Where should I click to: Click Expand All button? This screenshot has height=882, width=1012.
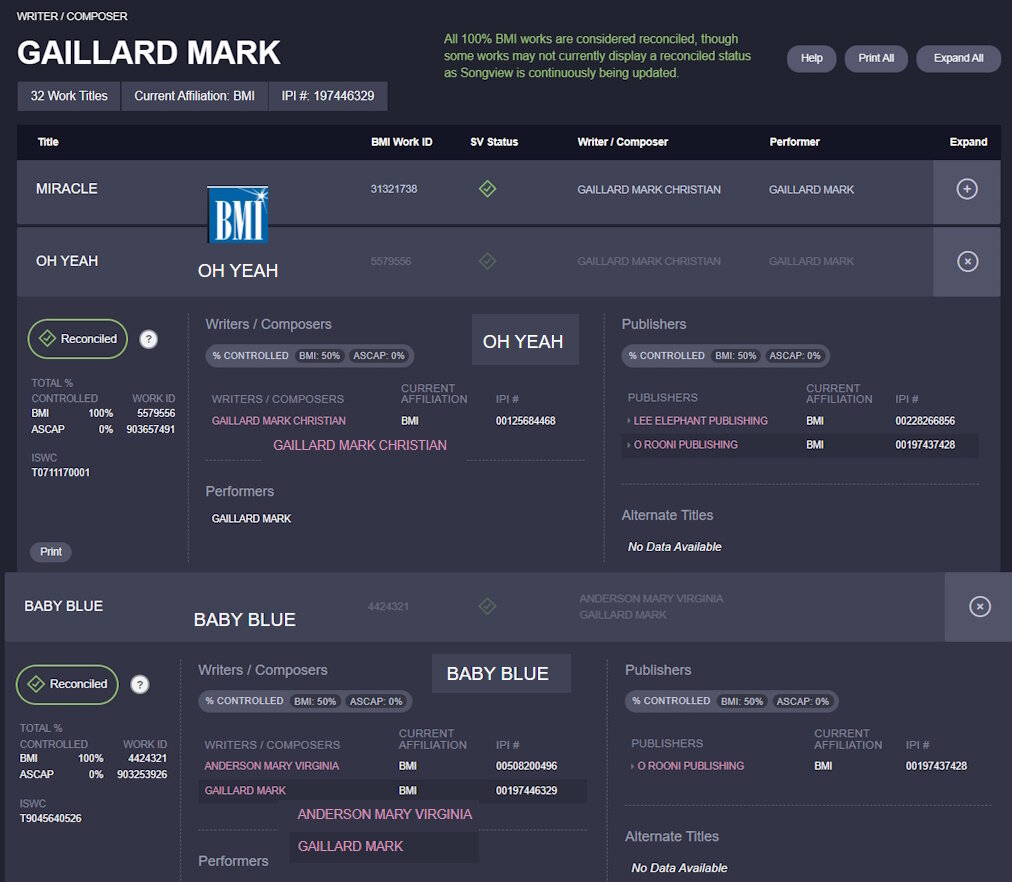pyautogui.click(x=958, y=58)
